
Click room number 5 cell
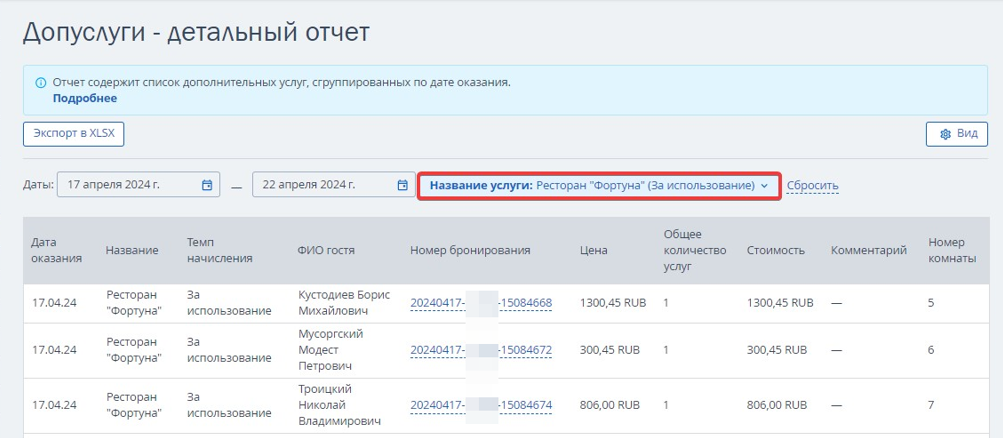(x=931, y=302)
